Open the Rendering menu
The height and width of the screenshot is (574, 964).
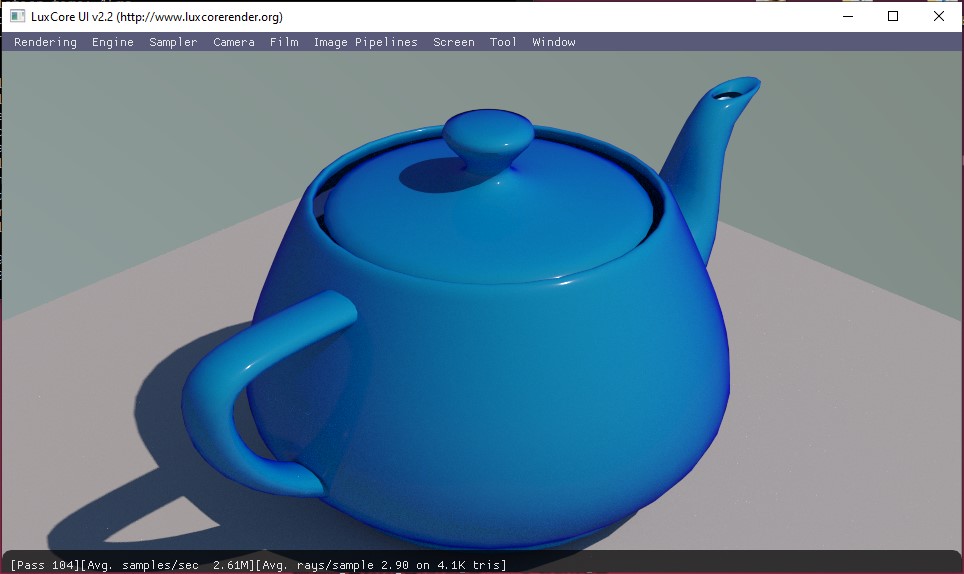point(45,42)
